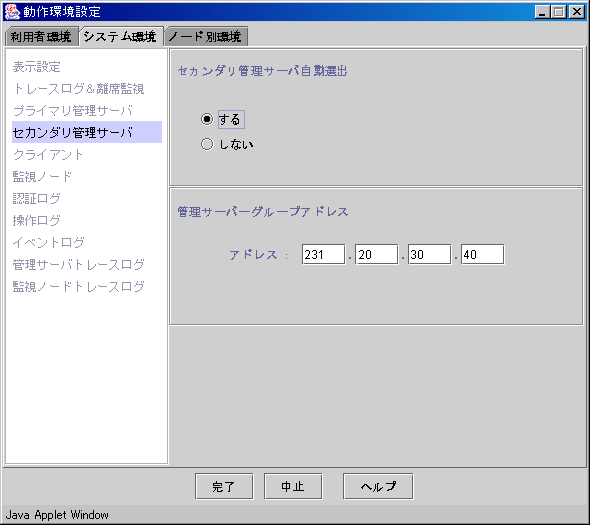Click the application icon in title bar
Image resolution: width=590 pixels, height=525 pixels.
pos(12,12)
